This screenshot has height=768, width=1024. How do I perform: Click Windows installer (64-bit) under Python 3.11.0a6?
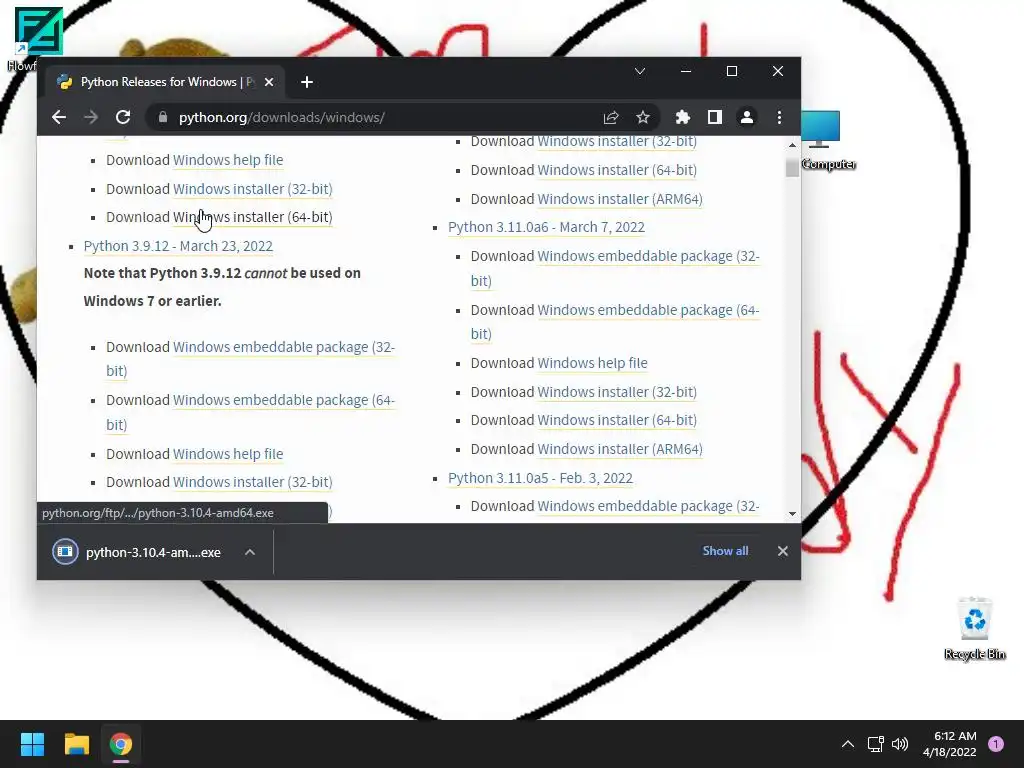[617, 420]
